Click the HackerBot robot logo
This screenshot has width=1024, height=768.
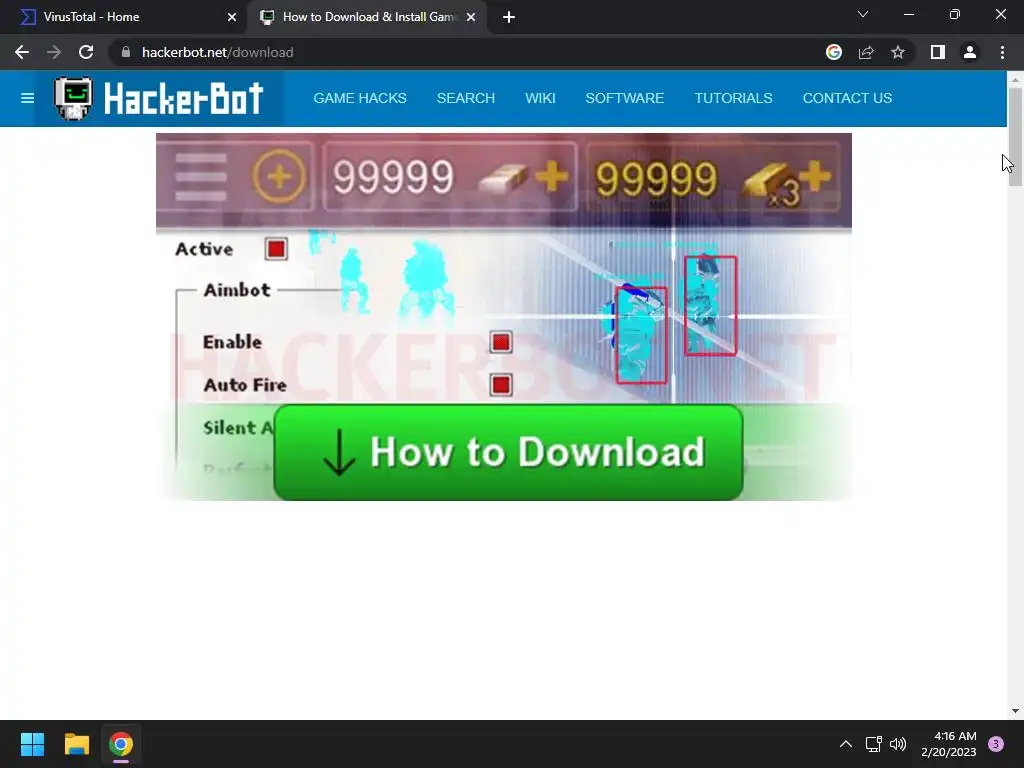(x=73, y=98)
